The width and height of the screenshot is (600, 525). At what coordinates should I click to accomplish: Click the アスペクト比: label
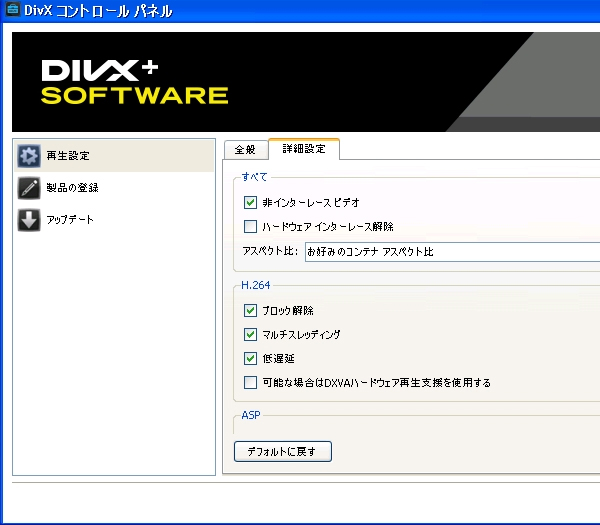click(270, 251)
